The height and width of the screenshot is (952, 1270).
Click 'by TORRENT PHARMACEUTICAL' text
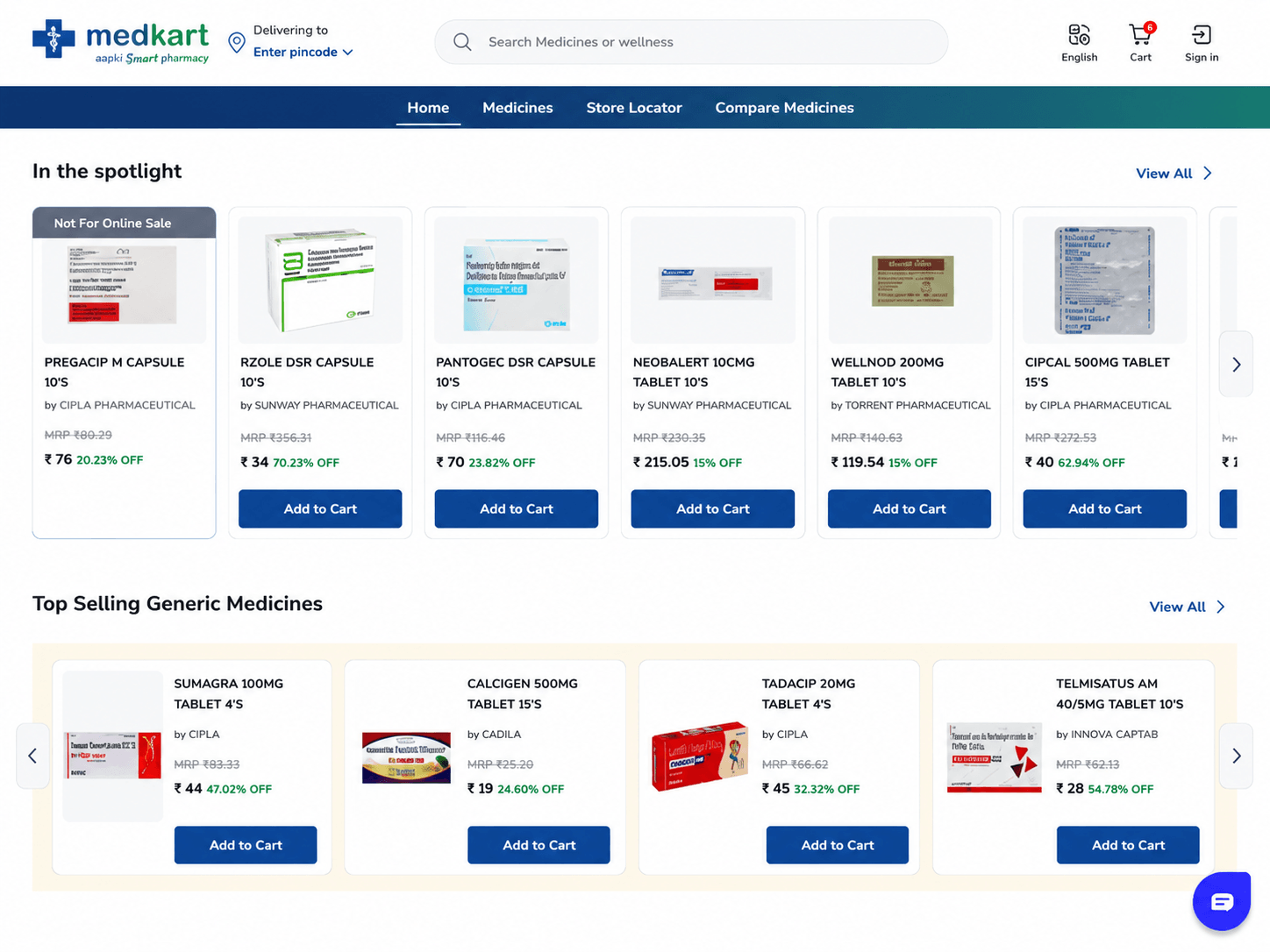coord(910,405)
